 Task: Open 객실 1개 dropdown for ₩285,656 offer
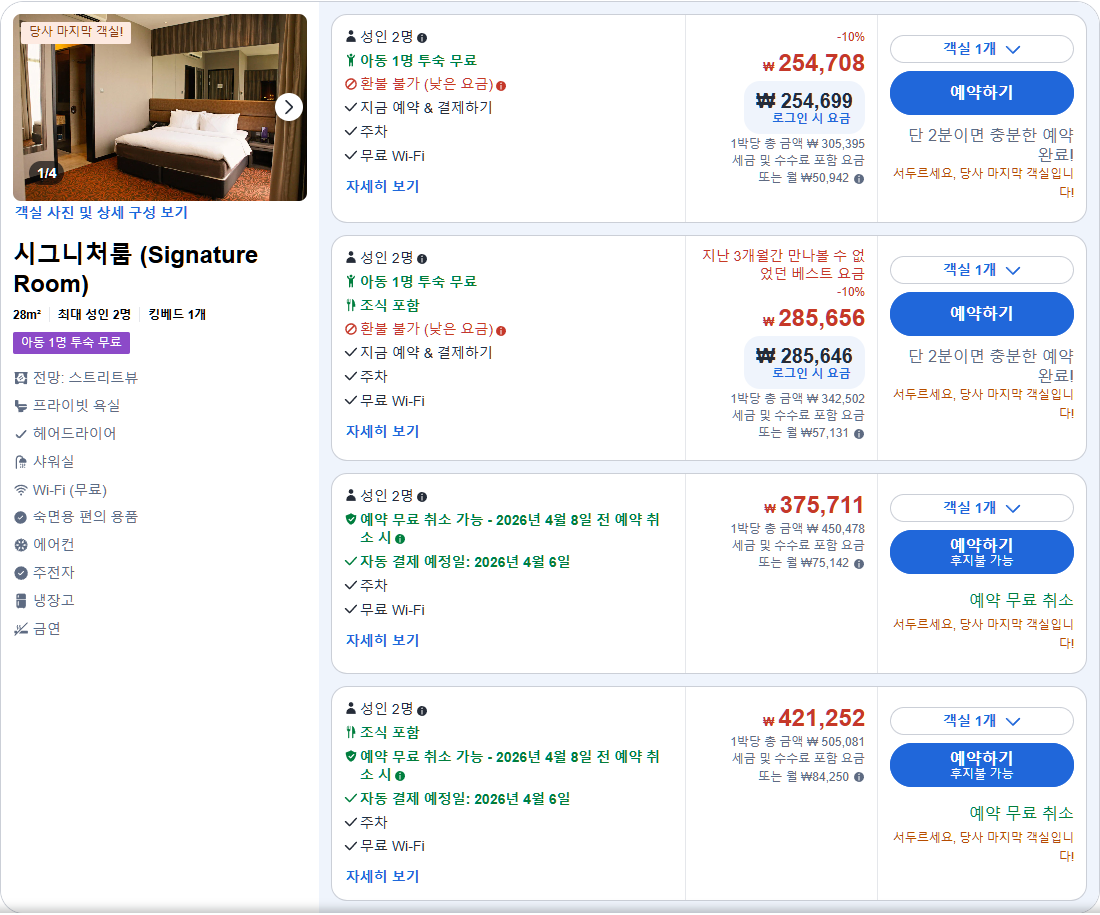[981, 270]
